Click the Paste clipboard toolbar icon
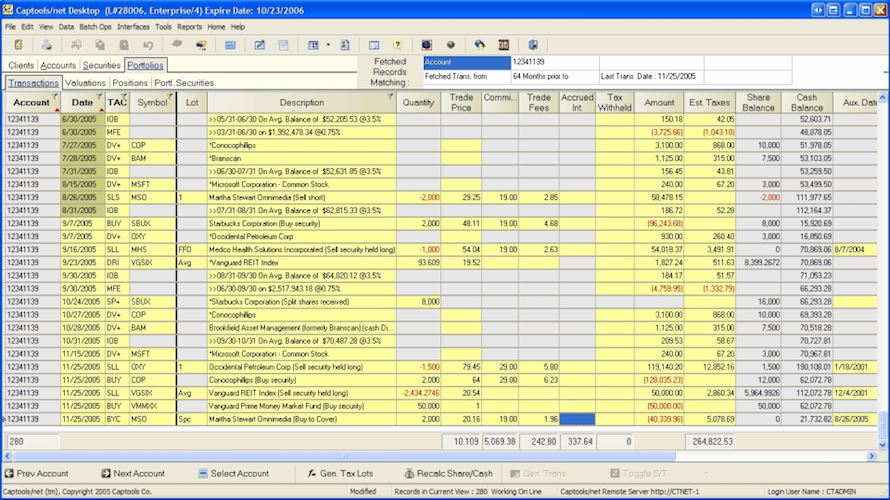This screenshot has width=890, height=500. pos(124,45)
